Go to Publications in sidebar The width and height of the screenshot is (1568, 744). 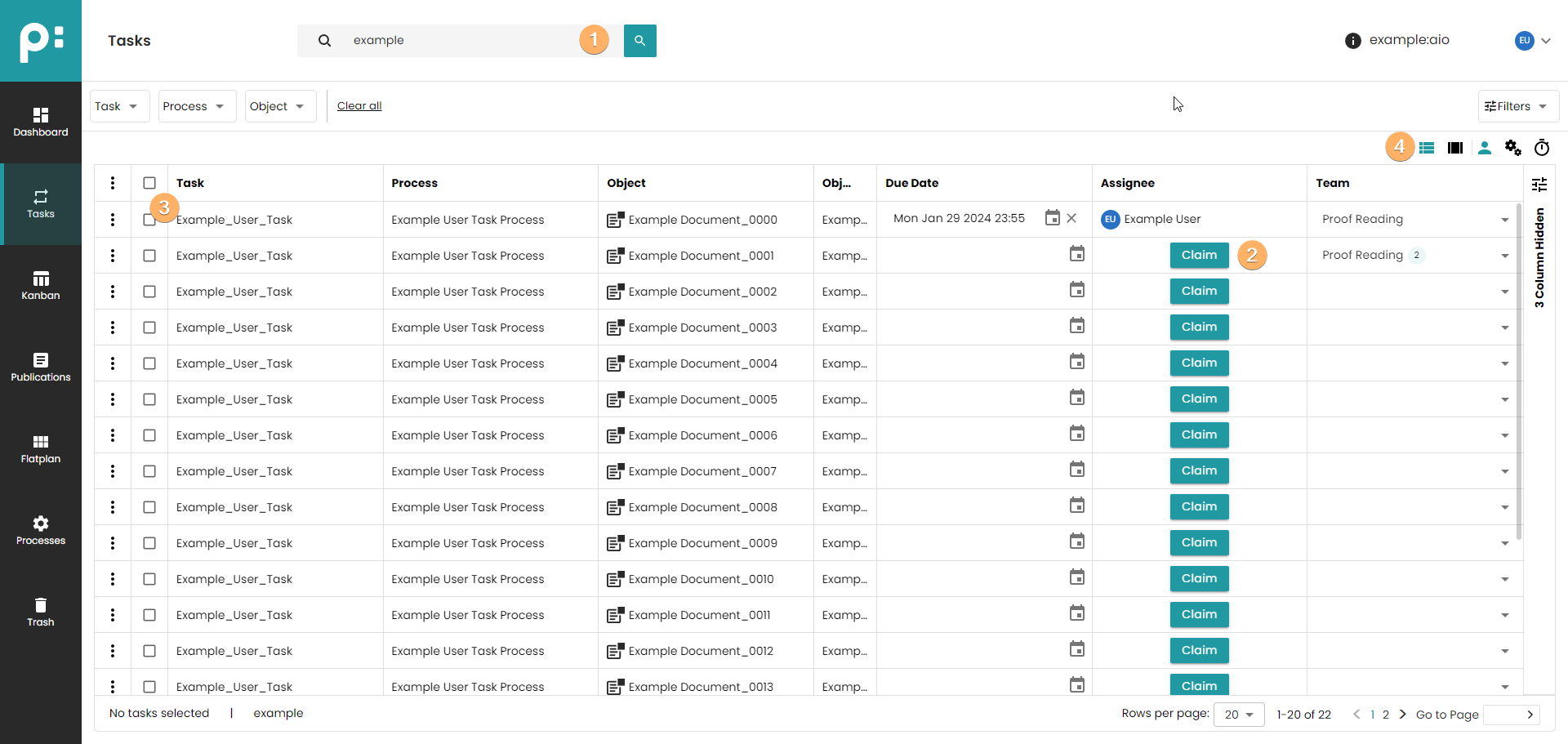(41, 368)
